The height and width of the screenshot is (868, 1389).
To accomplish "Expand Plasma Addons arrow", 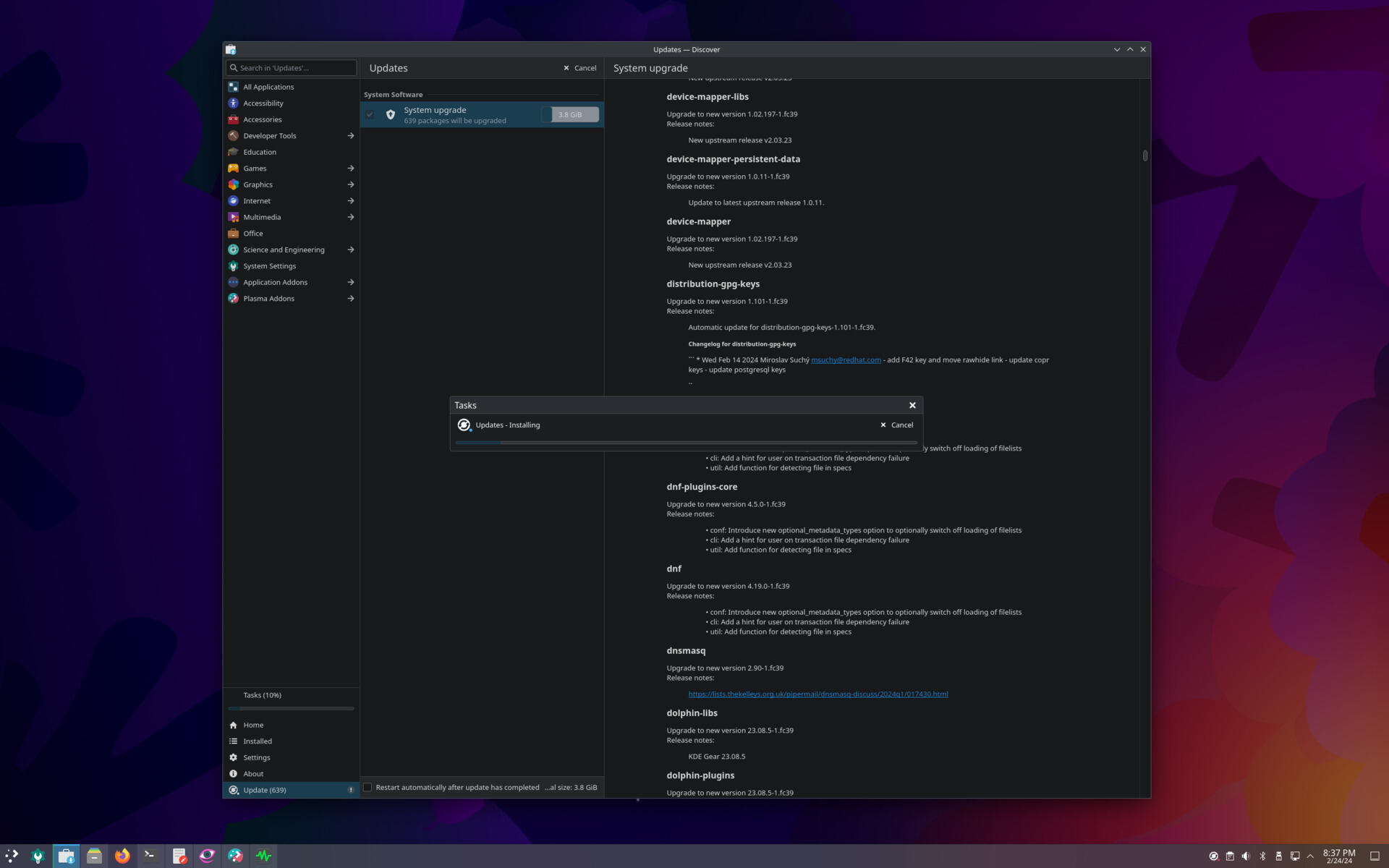I will pos(351,299).
